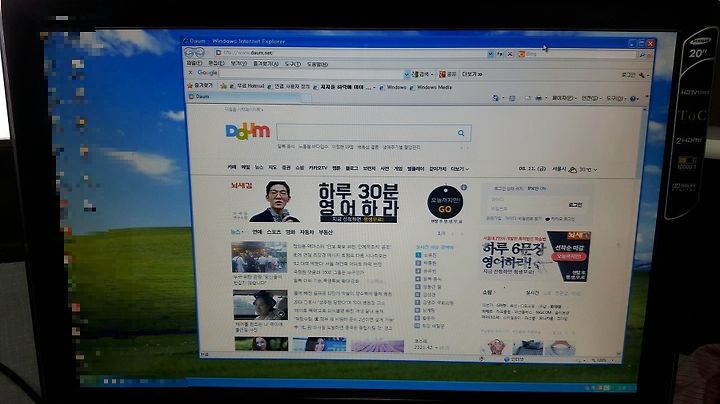Select the 스포츠 news category tab
Image resolution: width=720 pixels, height=404 pixels.
coord(274,232)
